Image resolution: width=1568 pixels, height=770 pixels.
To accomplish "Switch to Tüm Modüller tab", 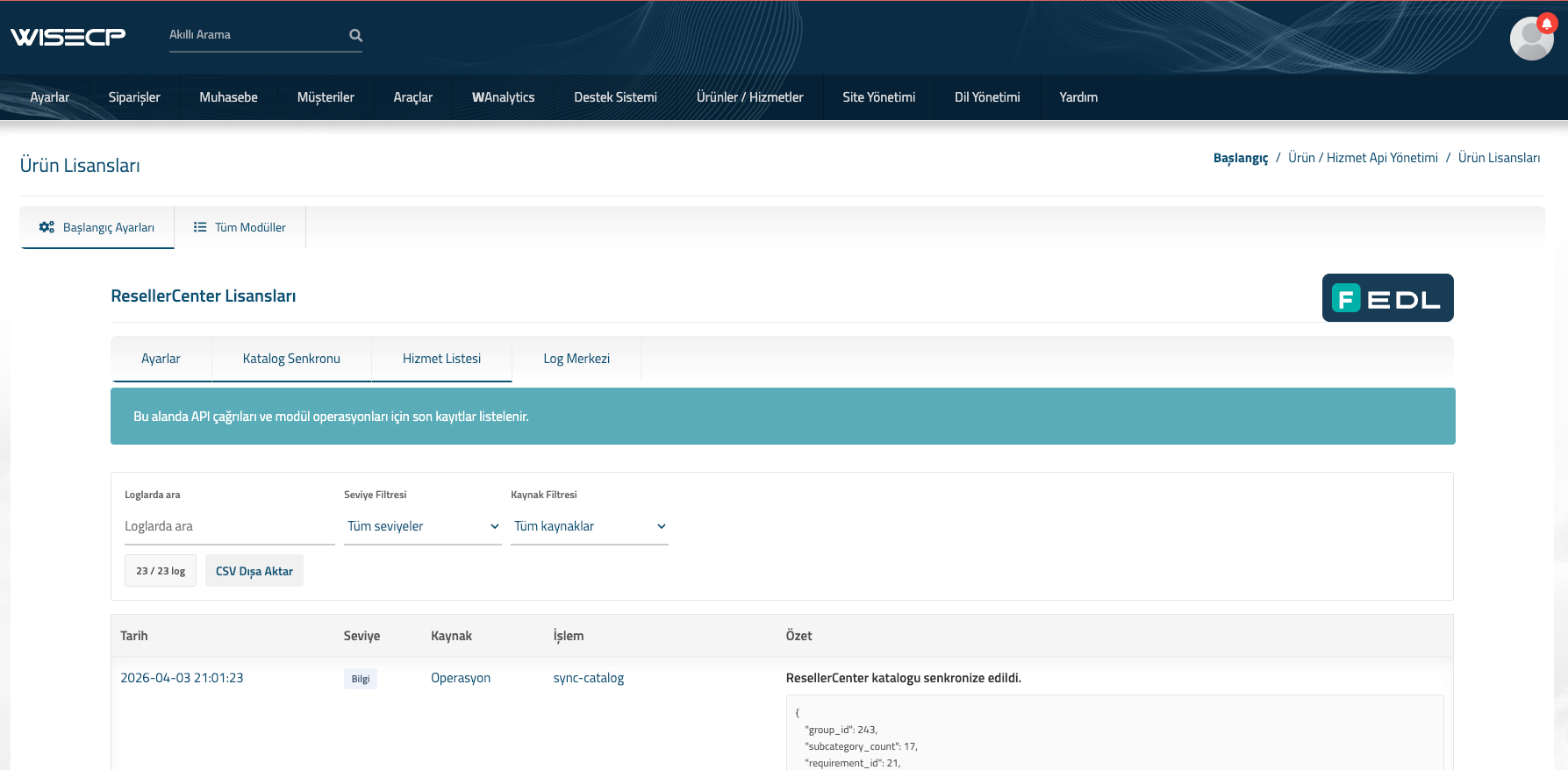I will tap(240, 227).
